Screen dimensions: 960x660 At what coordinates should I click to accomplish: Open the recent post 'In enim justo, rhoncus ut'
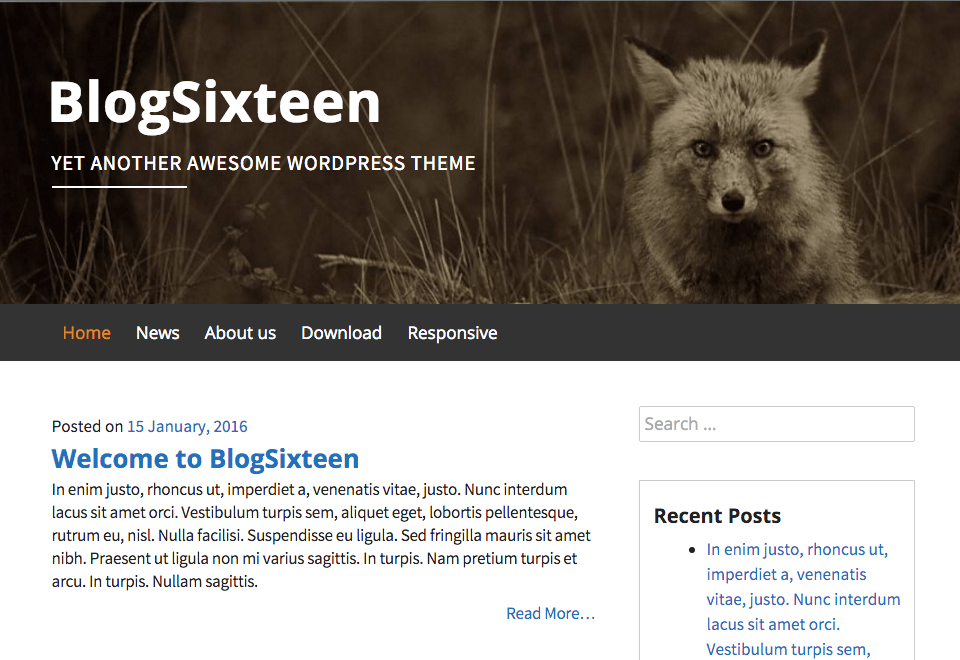[803, 599]
